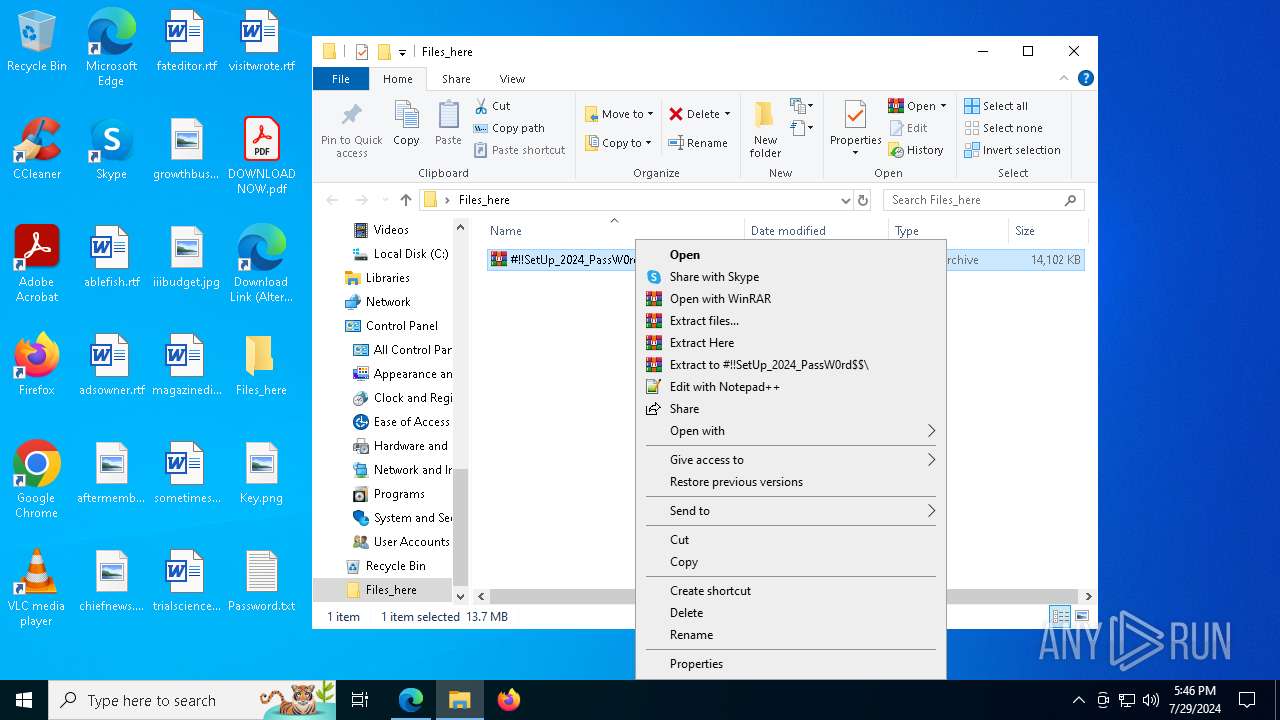Click Edit in ribbon Open group

pos(908,128)
